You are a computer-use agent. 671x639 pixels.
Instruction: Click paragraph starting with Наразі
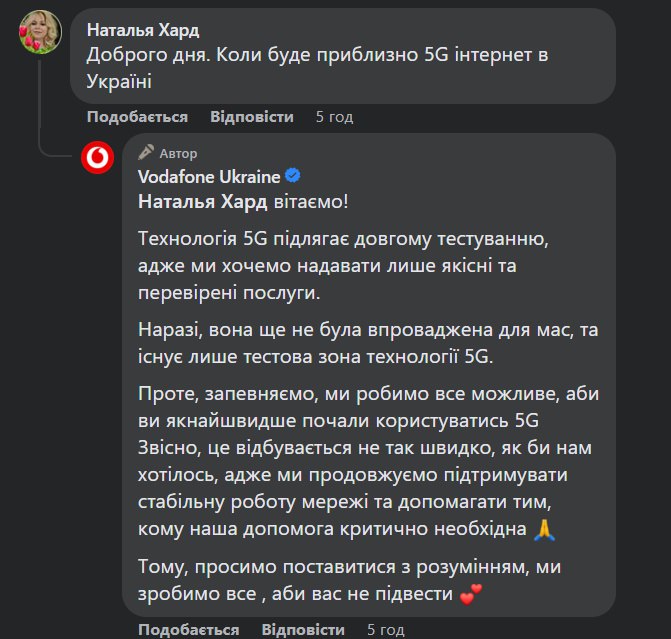(x=338, y=340)
